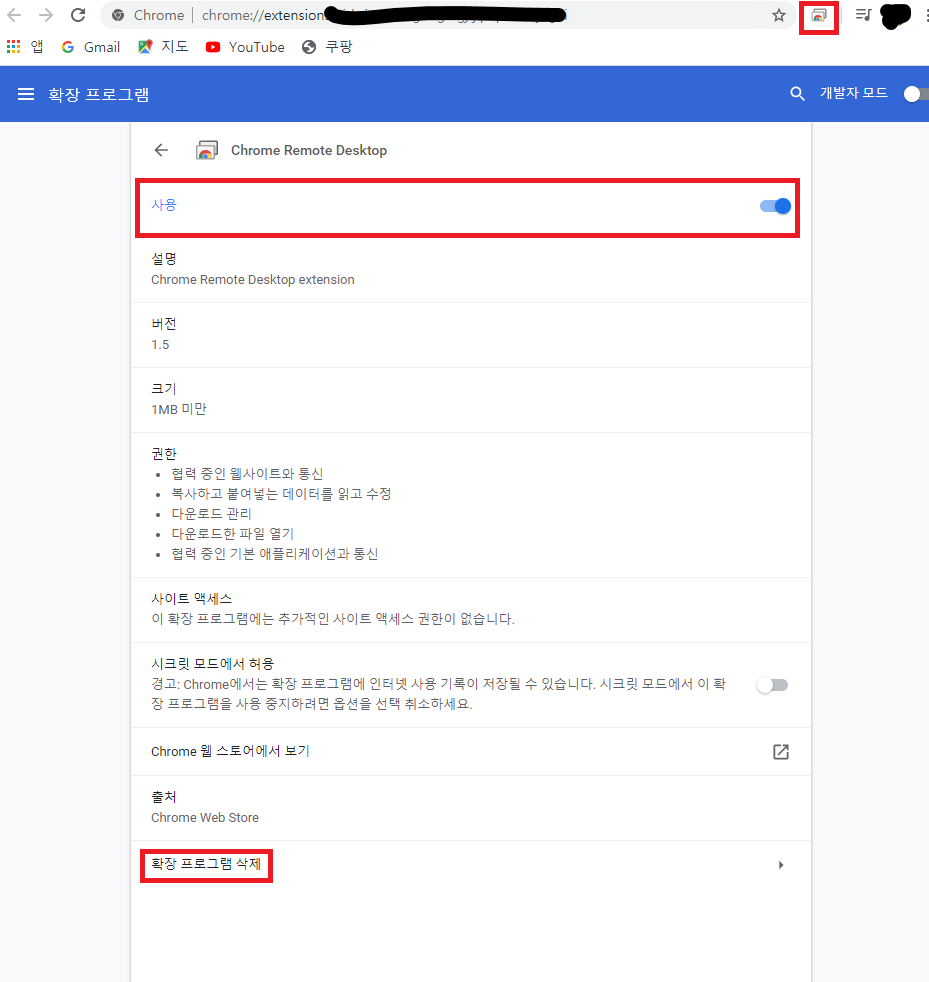Click the browser forward arrow
This screenshot has width=929, height=982.
[x=46, y=15]
